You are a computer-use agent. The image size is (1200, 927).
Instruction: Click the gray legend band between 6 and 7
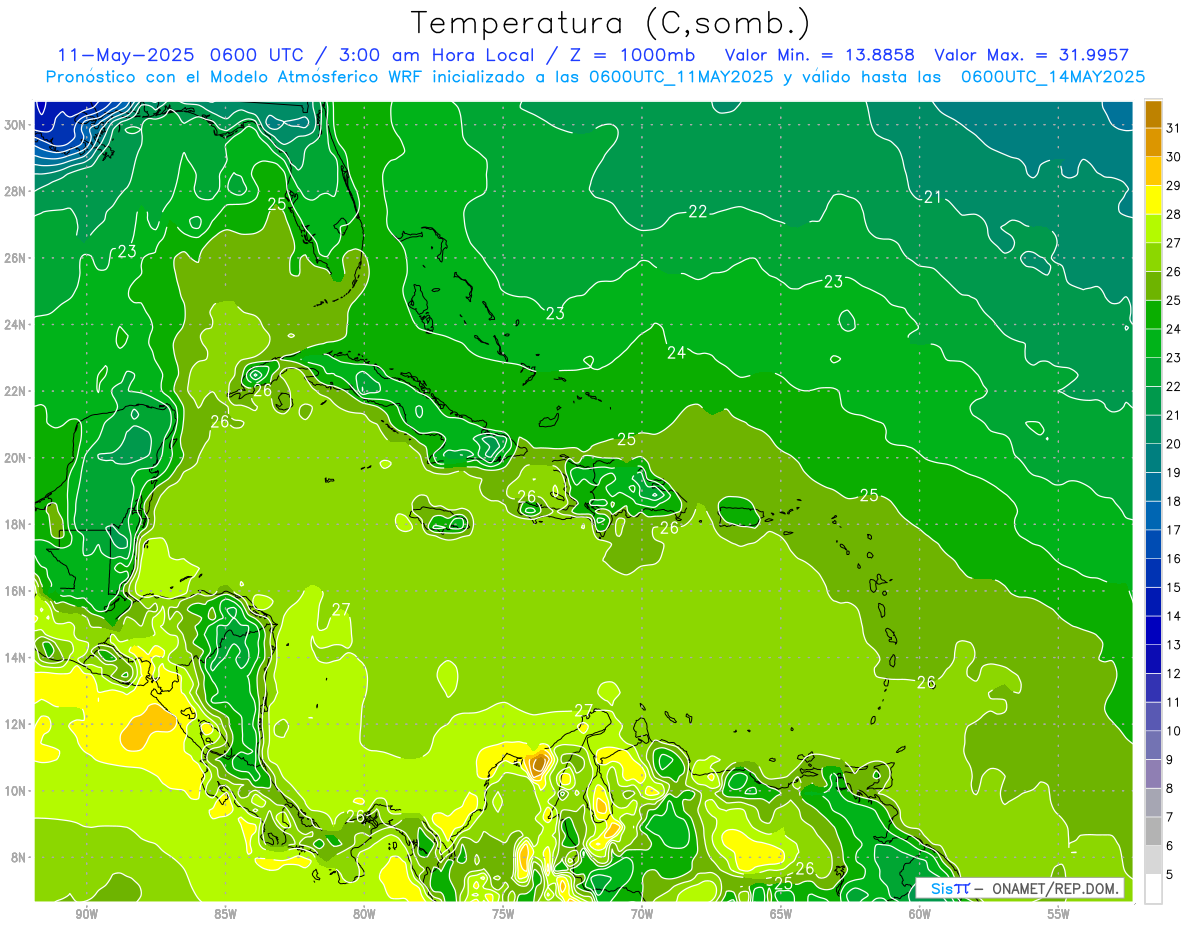point(1153,832)
